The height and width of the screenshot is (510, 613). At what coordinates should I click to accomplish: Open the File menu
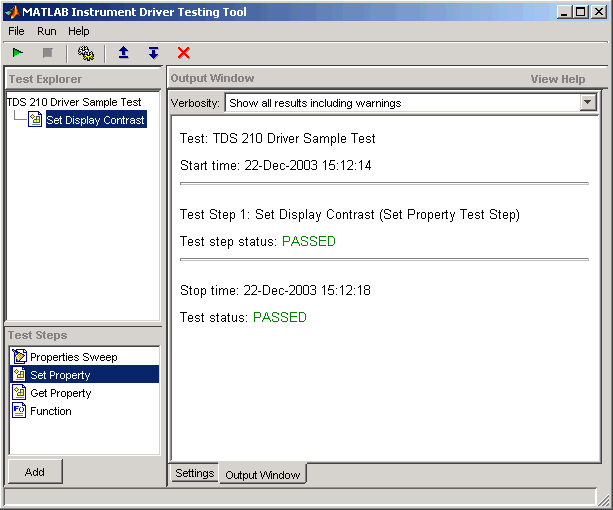[16, 31]
